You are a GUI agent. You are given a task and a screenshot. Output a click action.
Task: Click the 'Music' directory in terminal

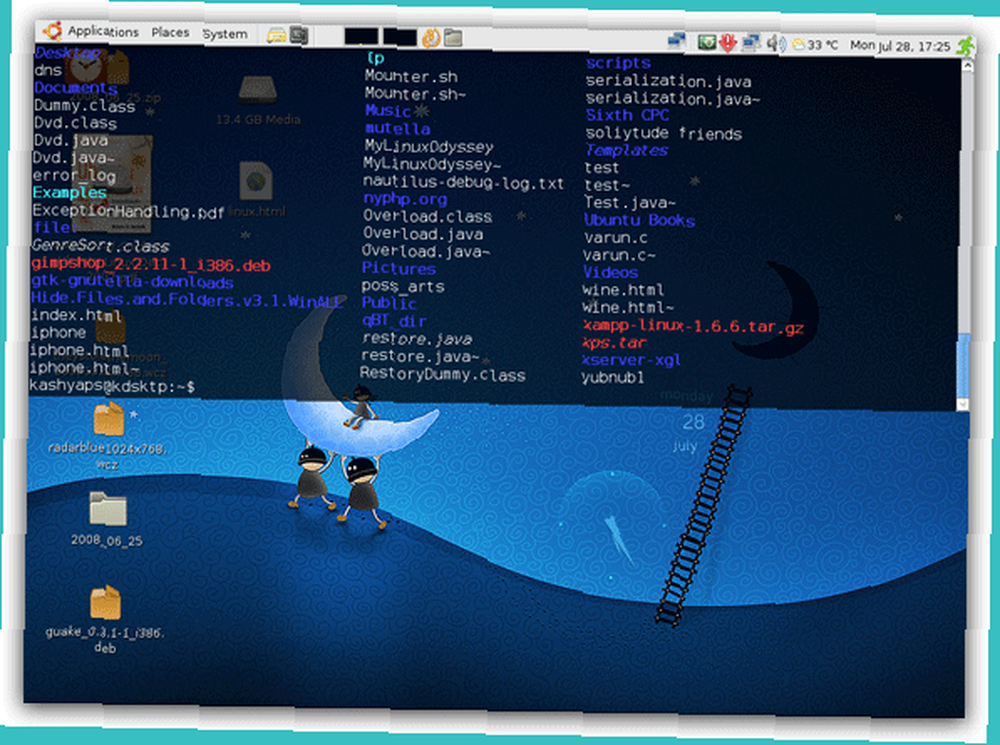(x=388, y=110)
